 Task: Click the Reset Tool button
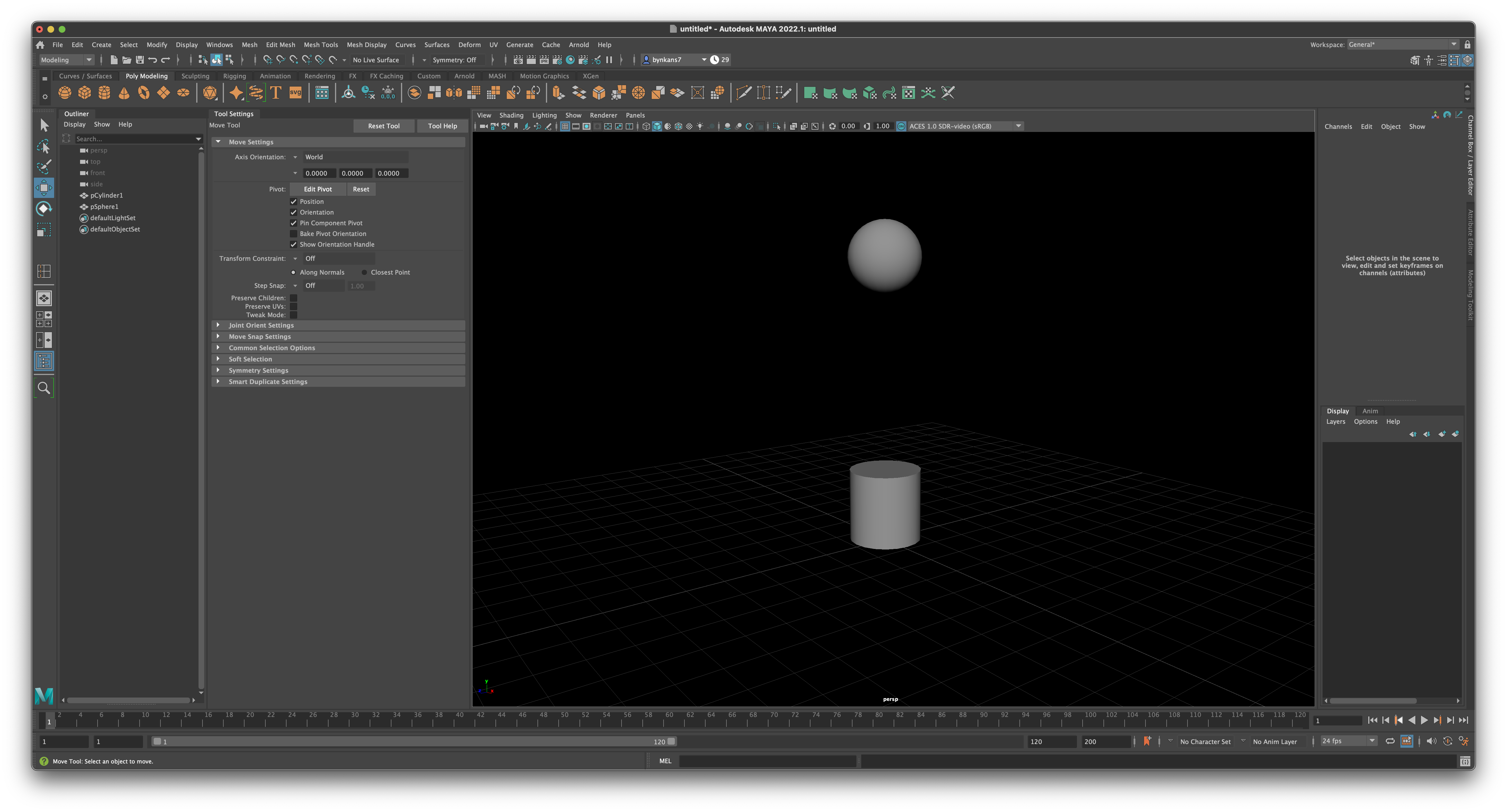pos(384,126)
